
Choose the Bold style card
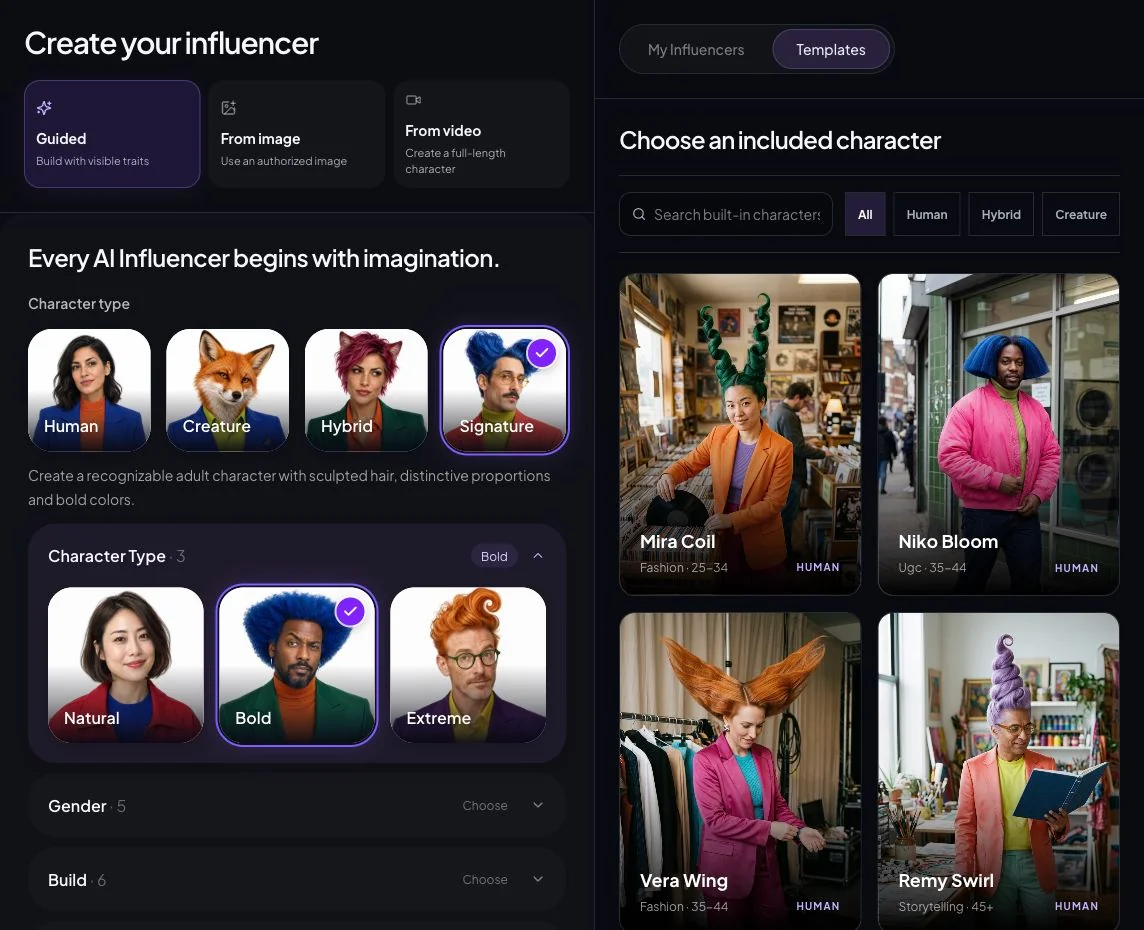(x=297, y=665)
